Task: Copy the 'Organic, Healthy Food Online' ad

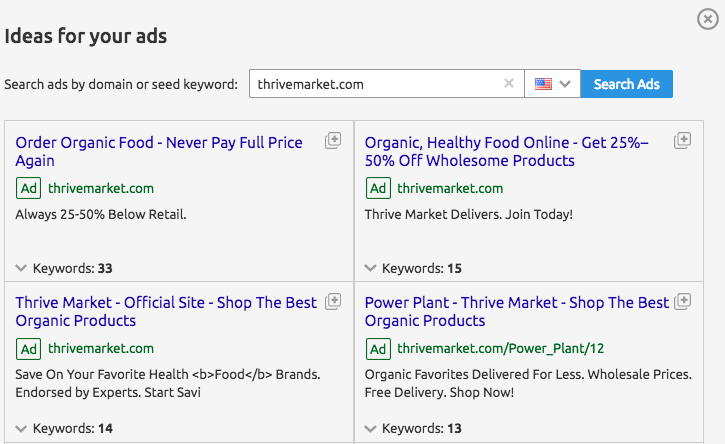Action: (682, 141)
